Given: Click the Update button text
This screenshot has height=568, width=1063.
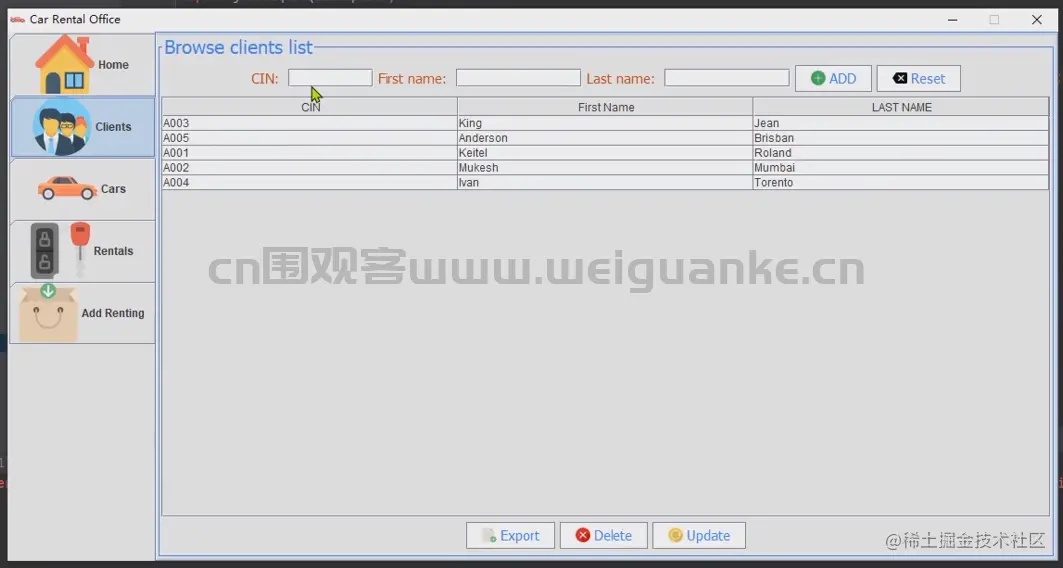Looking at the screenshot, I should (708, 535).
